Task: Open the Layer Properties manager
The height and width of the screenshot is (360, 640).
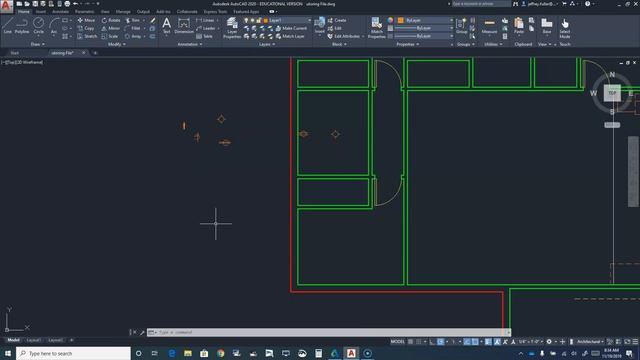Action: click(232, 28)
